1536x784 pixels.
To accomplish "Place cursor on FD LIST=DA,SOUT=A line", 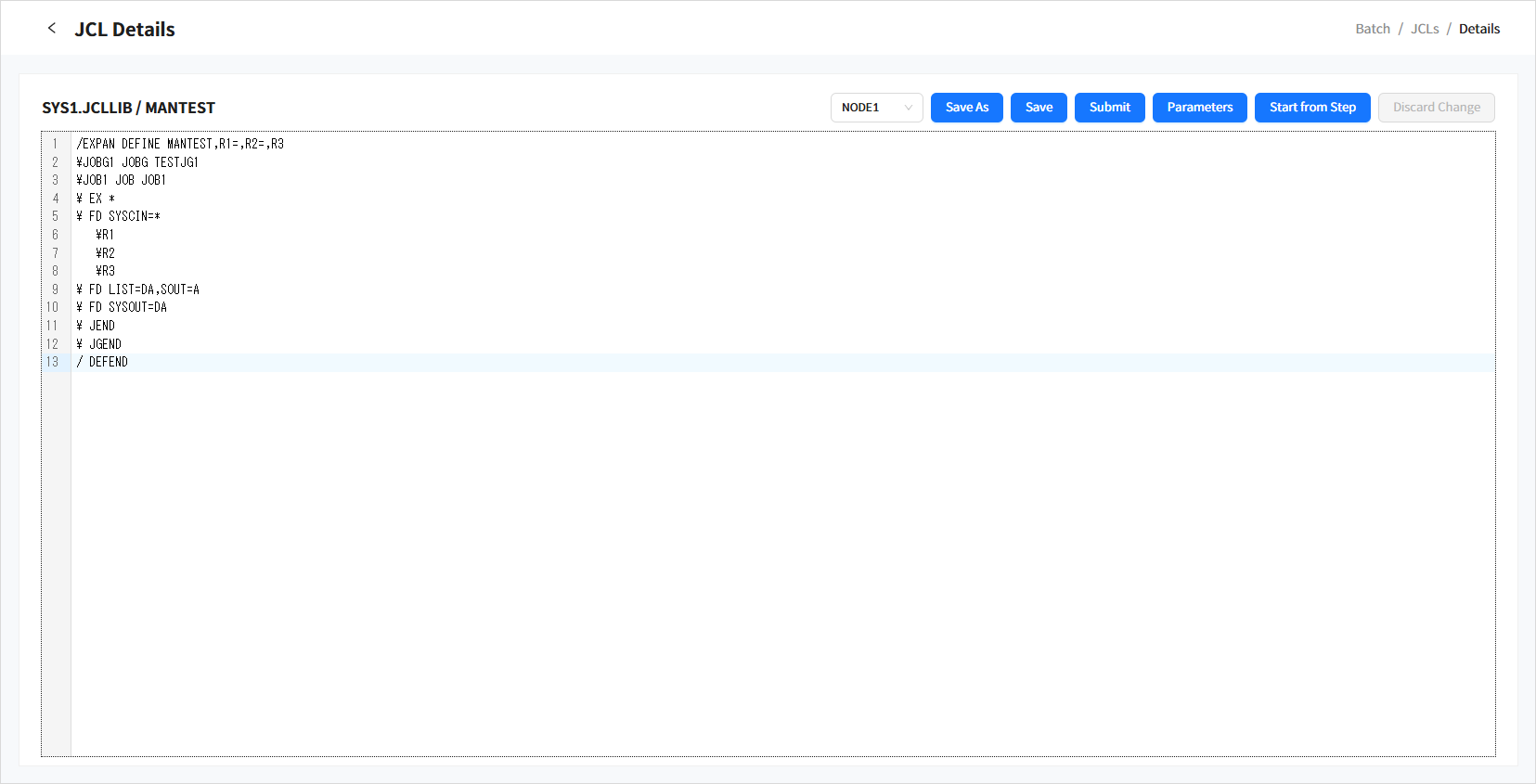I will tap(138, 289).
